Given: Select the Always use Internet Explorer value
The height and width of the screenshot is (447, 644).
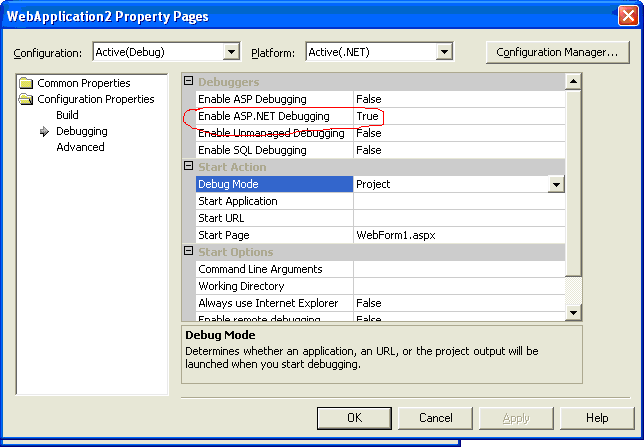Looking at the screenshot, I should (369, 303).
